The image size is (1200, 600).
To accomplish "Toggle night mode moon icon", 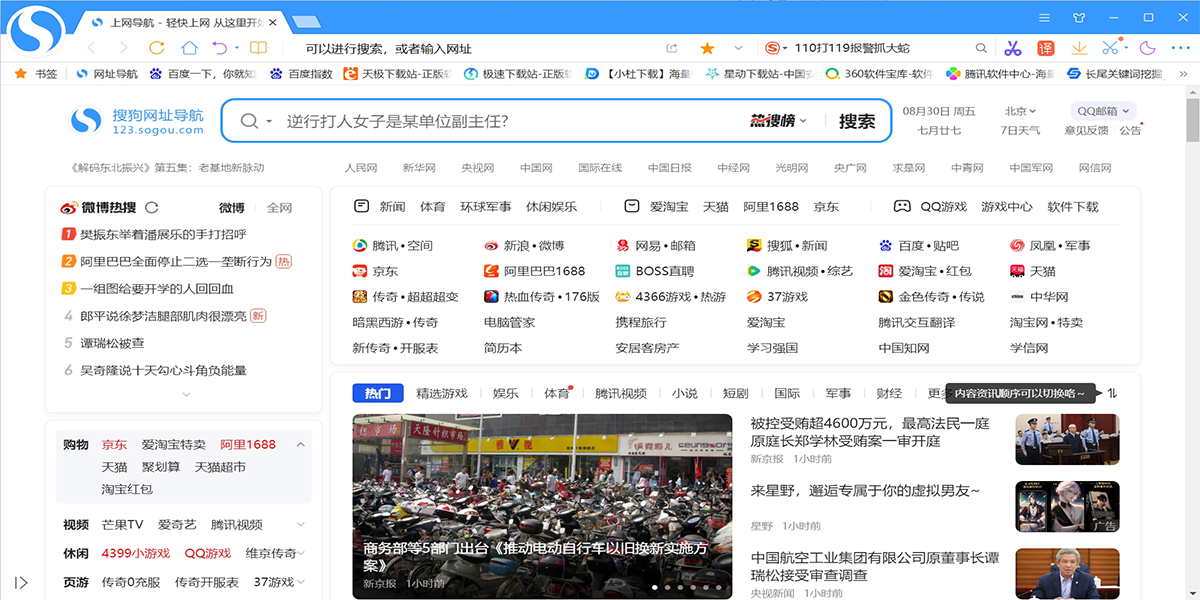I will pos(1147,48).
